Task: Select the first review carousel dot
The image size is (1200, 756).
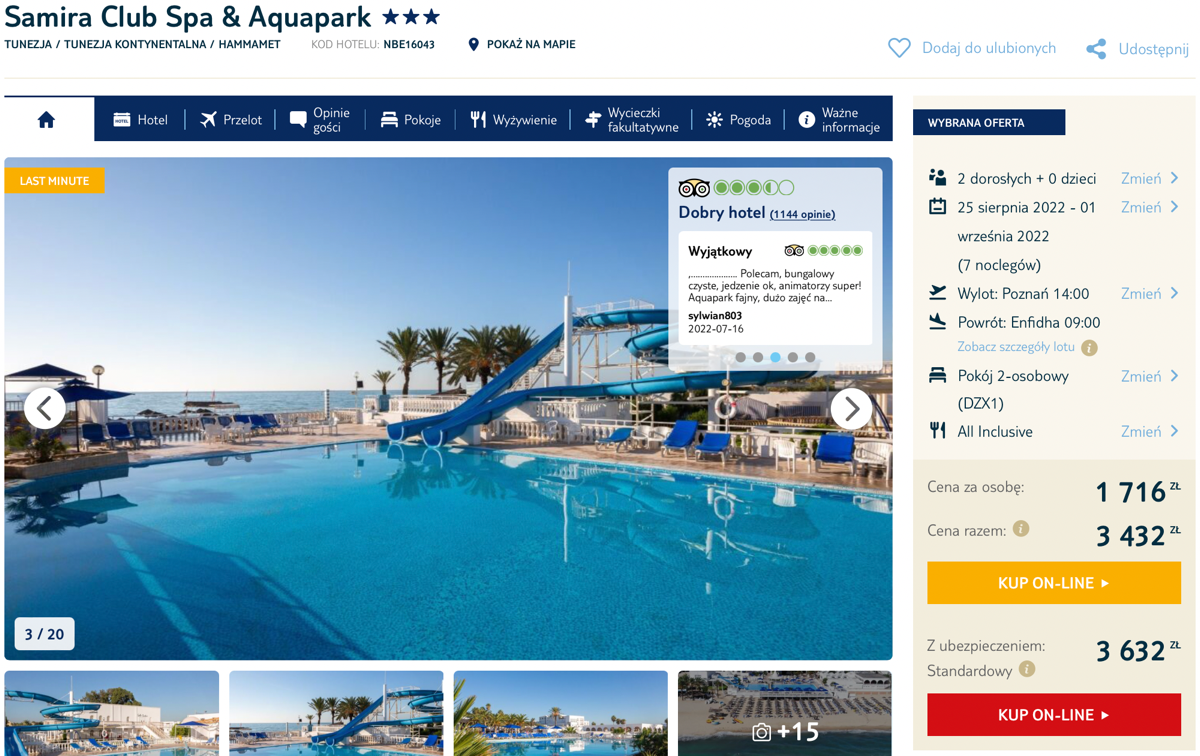Action: pyautogui.click(x=740, y=357)
